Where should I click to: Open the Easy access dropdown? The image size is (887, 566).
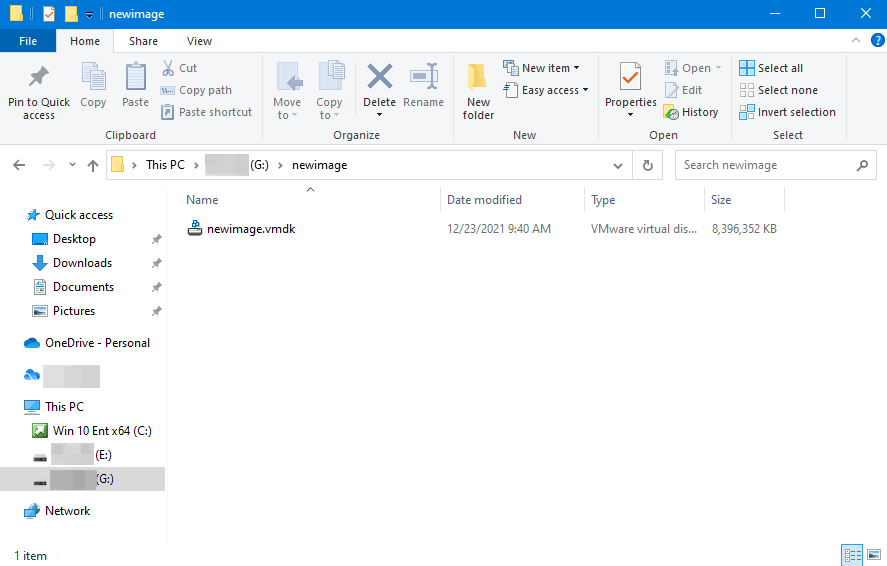click(546, 90)
